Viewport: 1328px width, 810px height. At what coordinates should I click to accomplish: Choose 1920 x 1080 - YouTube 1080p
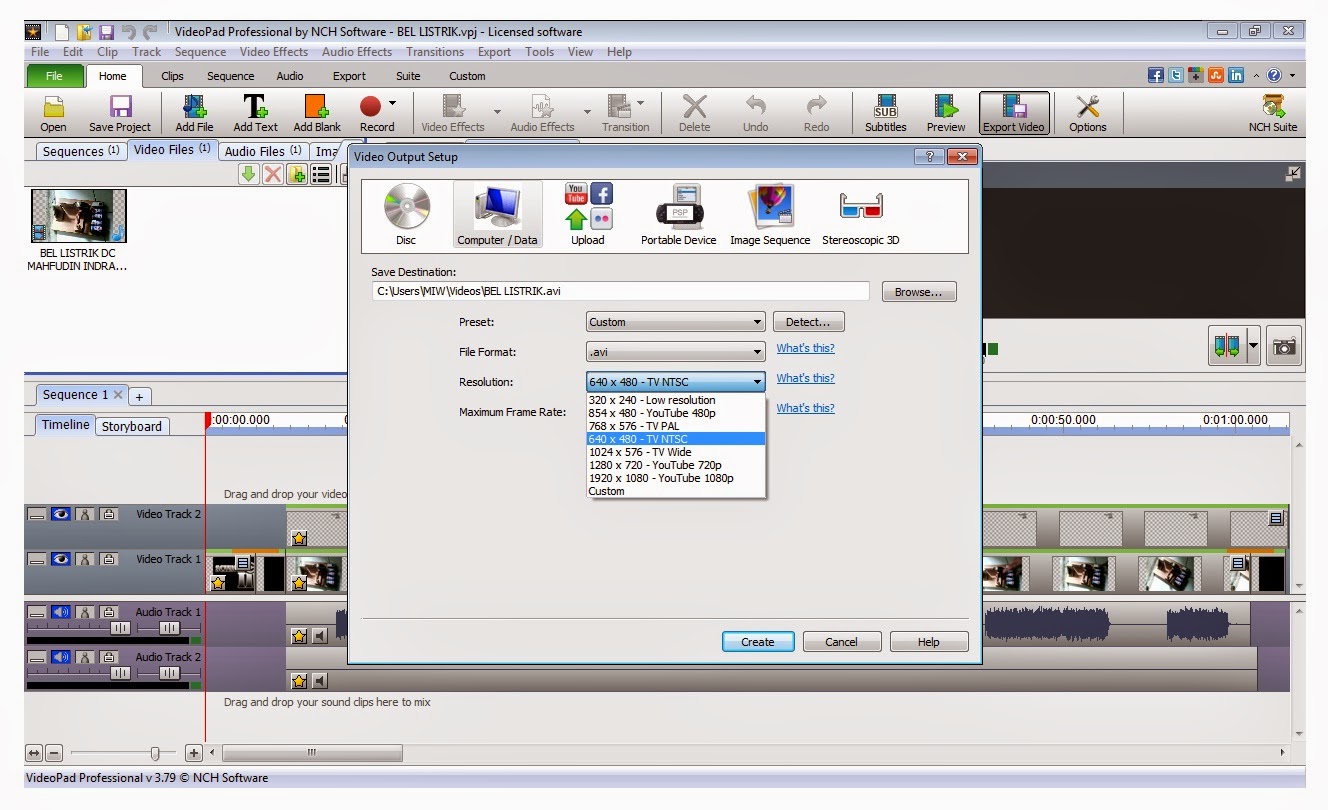(676, 478)
